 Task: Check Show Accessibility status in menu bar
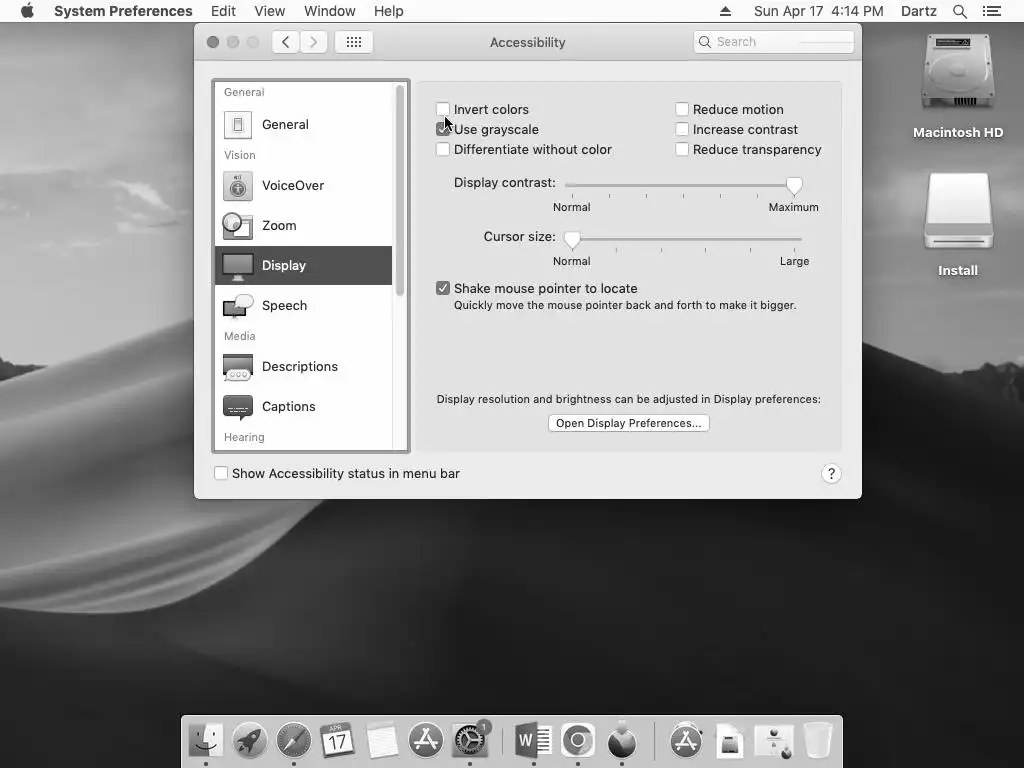[221, 473]
